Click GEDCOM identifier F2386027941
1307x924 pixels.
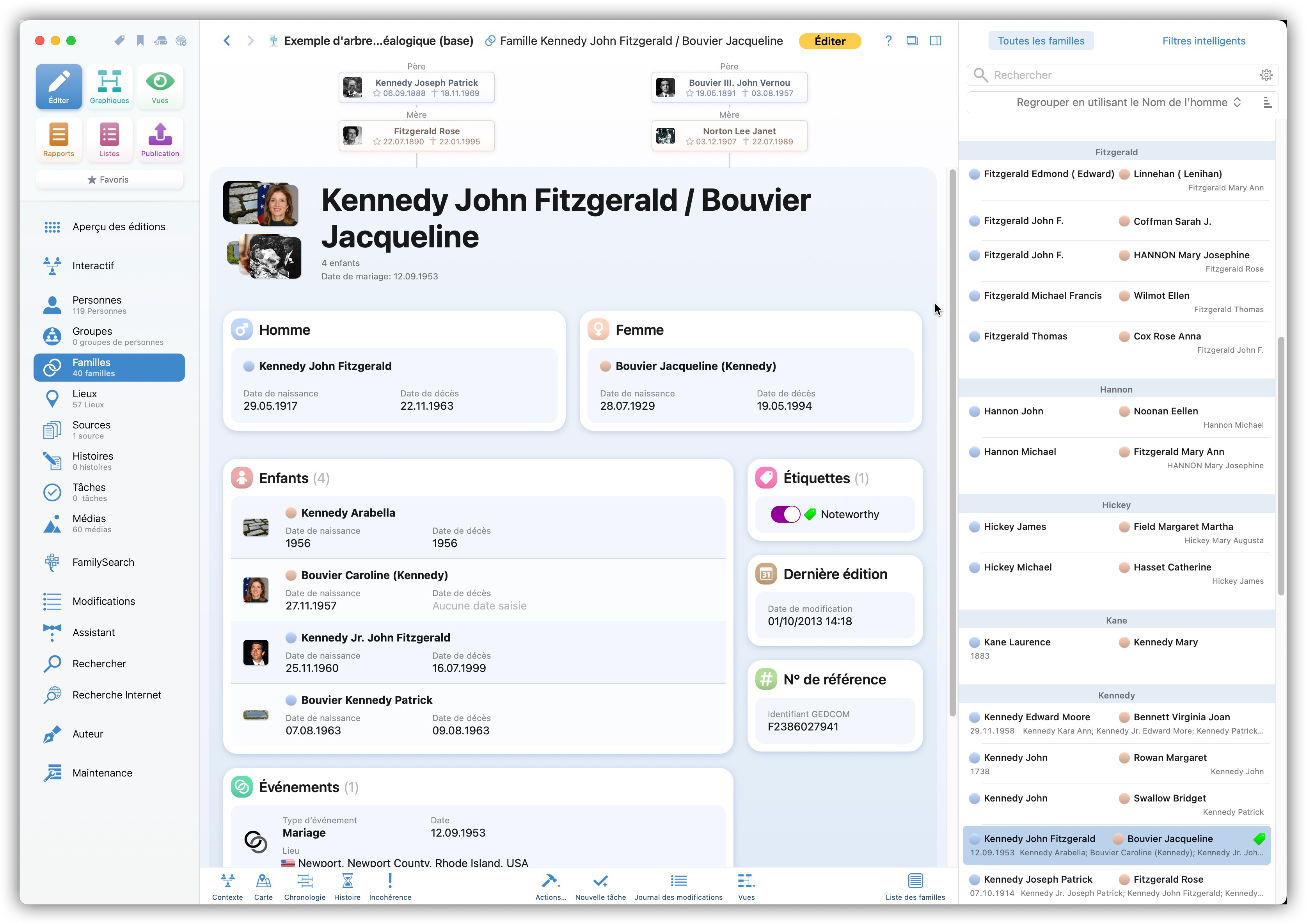coord(803,727)
